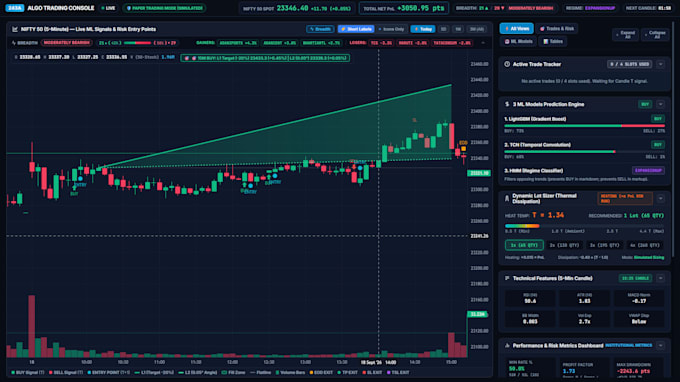
Task: Click the LightGBM buy/sell probability bar
Action: pos(584,126)
